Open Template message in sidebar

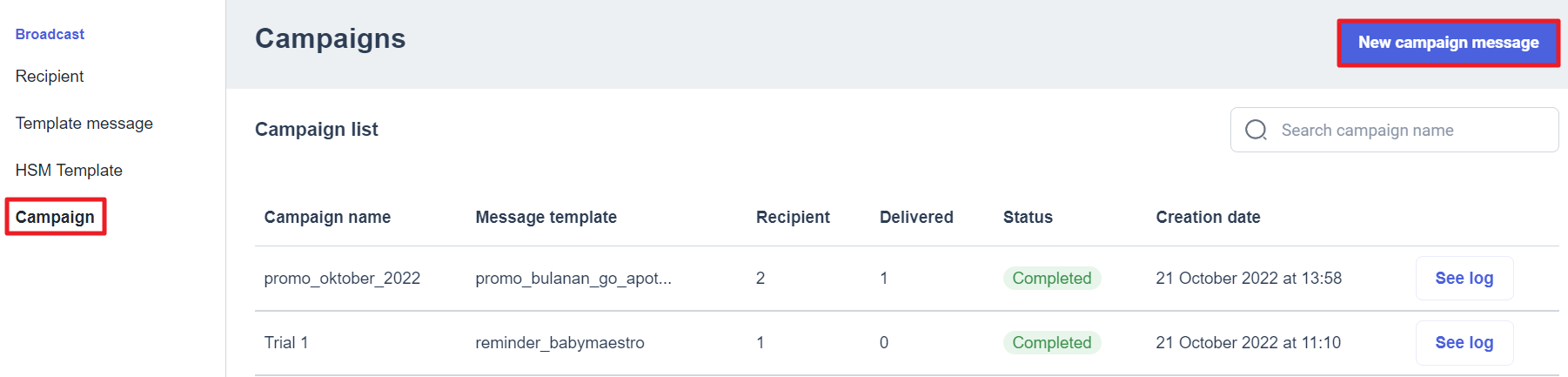84,124
